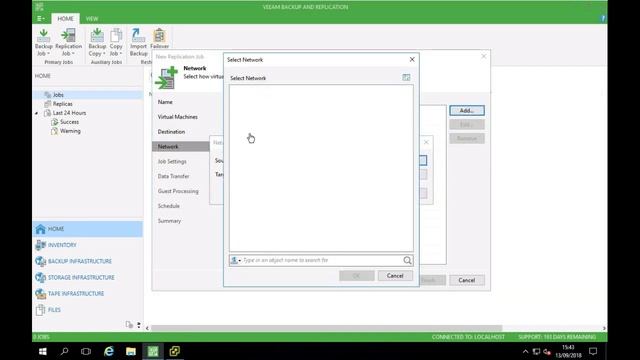Screen dimensions: 640x360
Task: Click the Failover ribbon icon
Action: (x=160, y=39)
